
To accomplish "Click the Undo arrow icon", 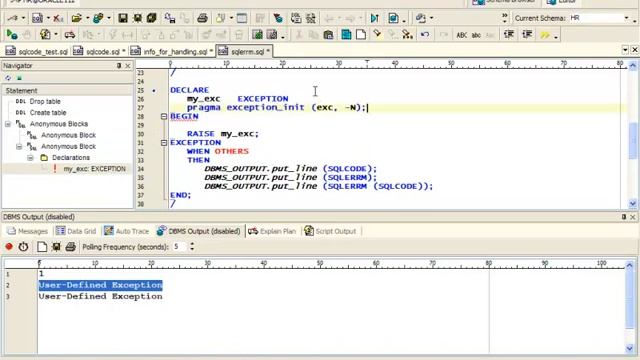I will tap(424, 35).
